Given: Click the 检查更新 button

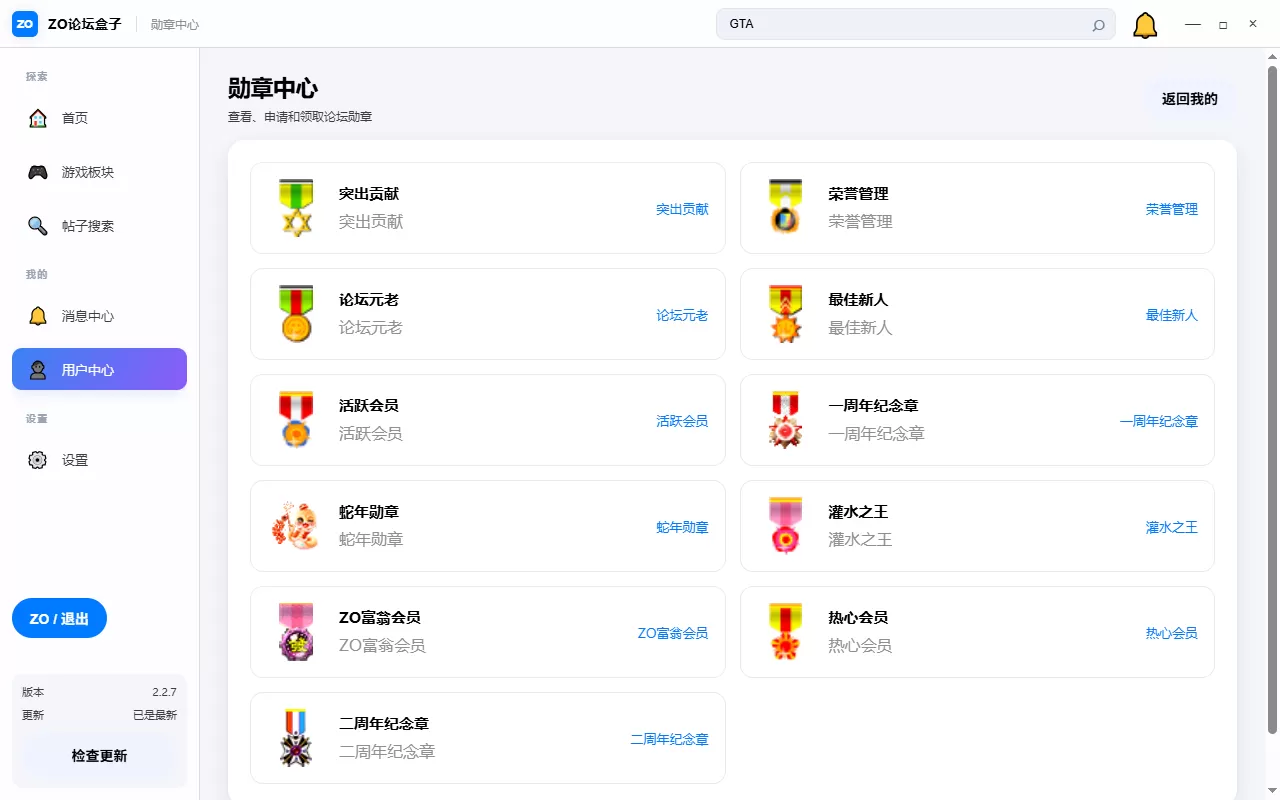Looking at the screenshot, I should click(99, 756).
